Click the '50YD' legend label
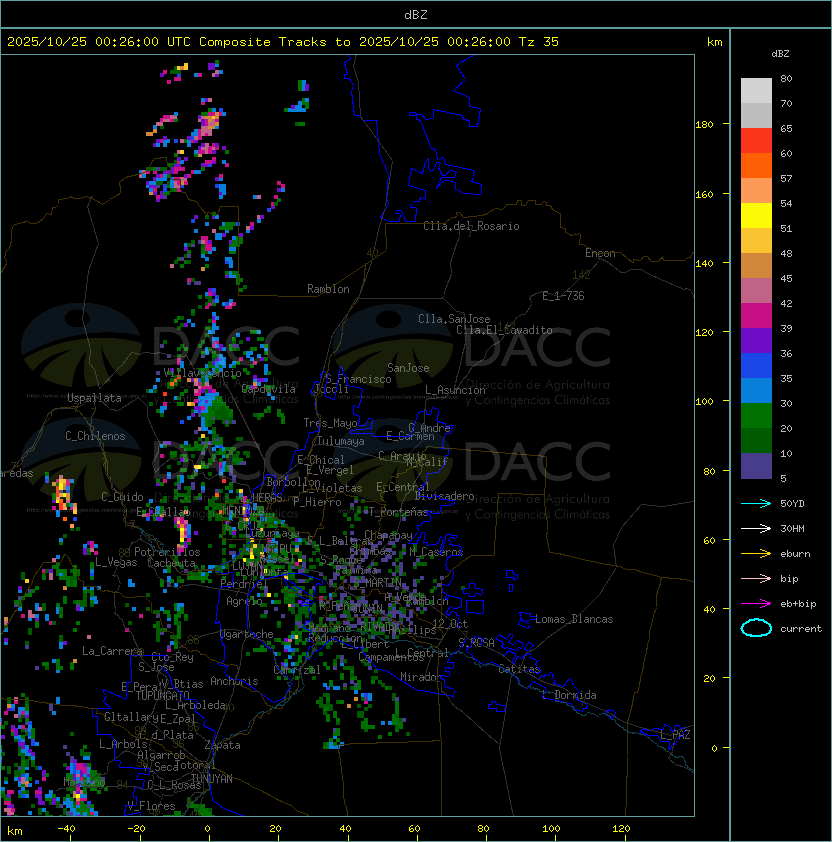Image resolution: width=832 pixels, height=842 pixels. click(792, 504)
